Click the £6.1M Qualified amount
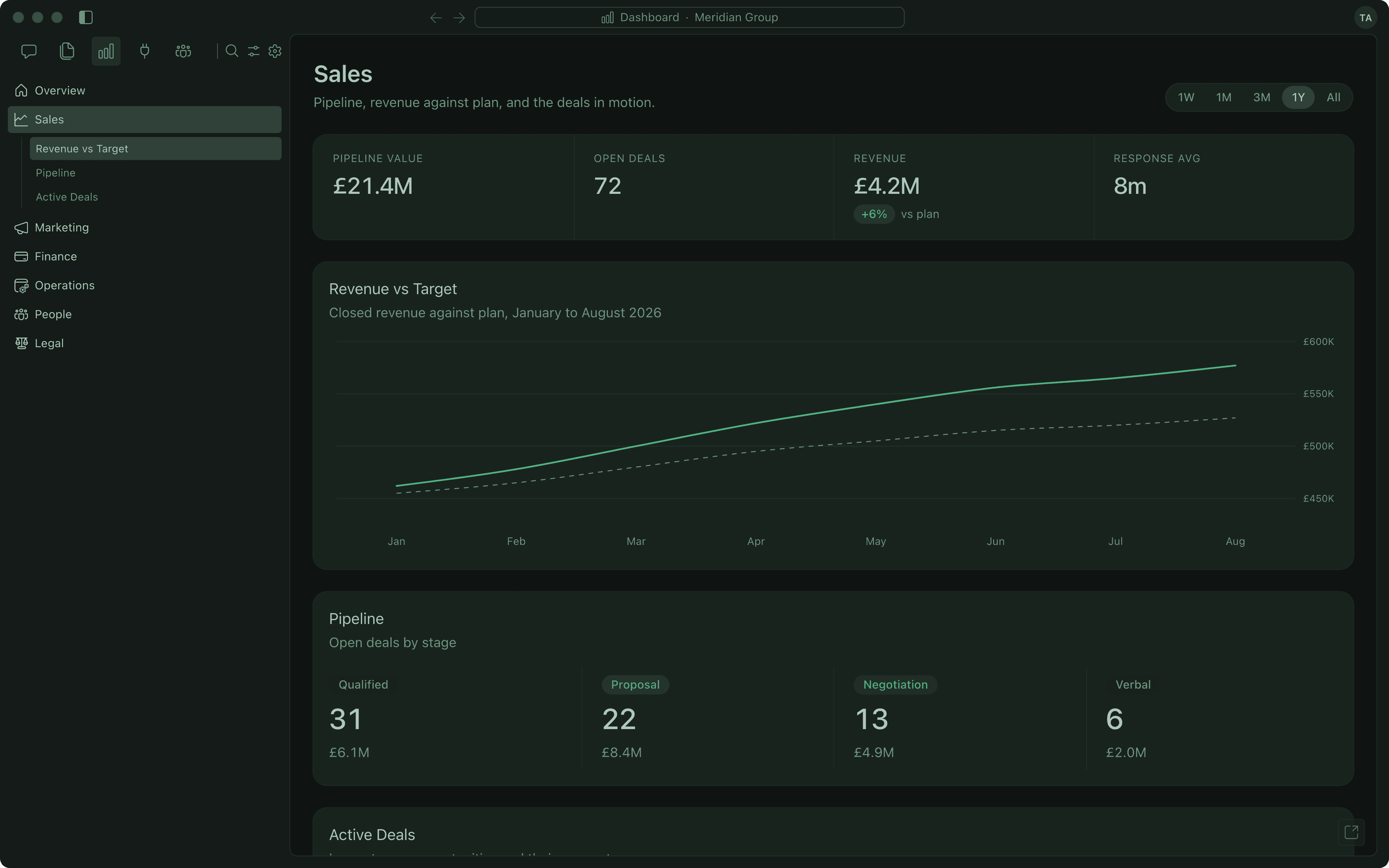The image size is (1389, 868). coord(349,752)
